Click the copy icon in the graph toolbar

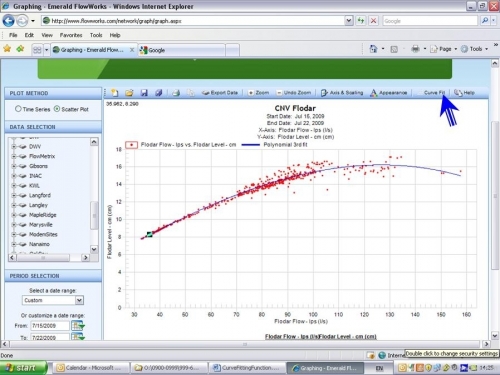point(191,93)
